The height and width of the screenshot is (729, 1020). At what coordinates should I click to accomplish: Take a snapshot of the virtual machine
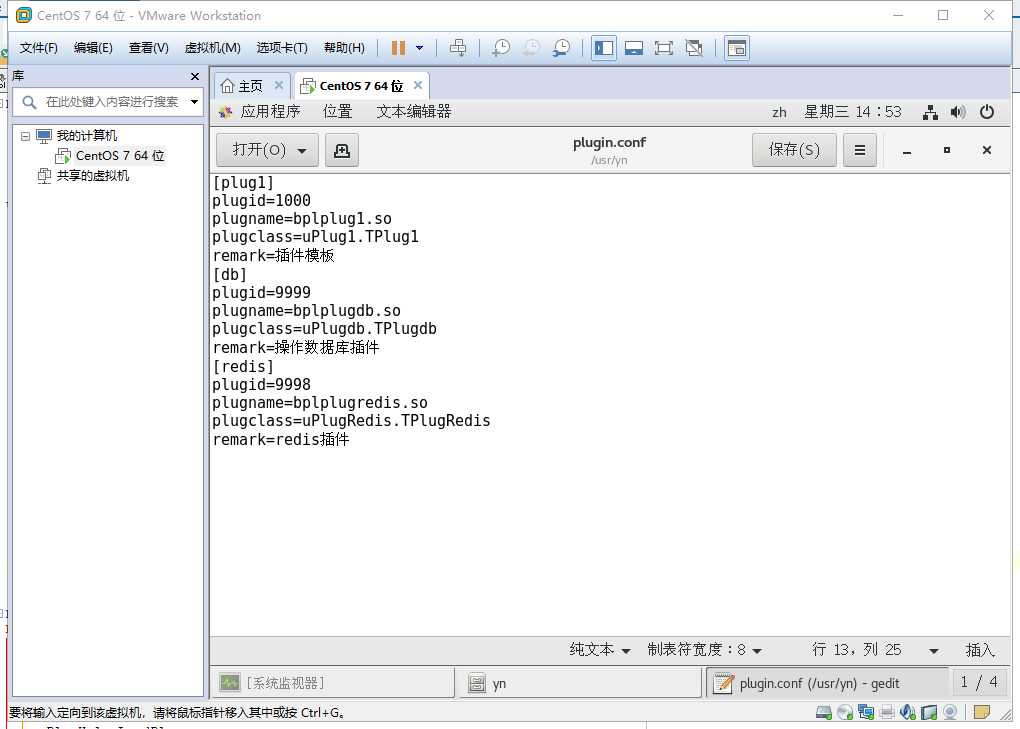[x=501, y=47]
